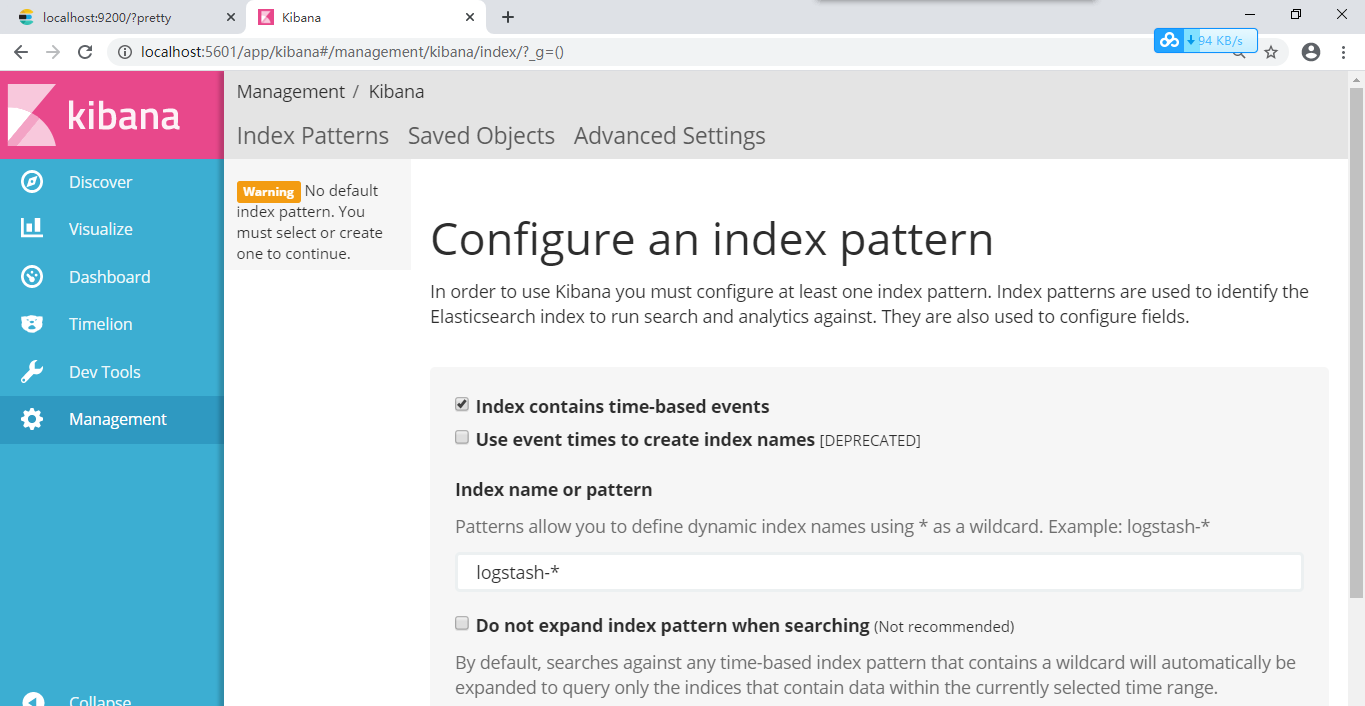The width and height of the screenshot is (1365, 706).
Task: Click the forward navigation arrow
Action: tap(53, 52)
